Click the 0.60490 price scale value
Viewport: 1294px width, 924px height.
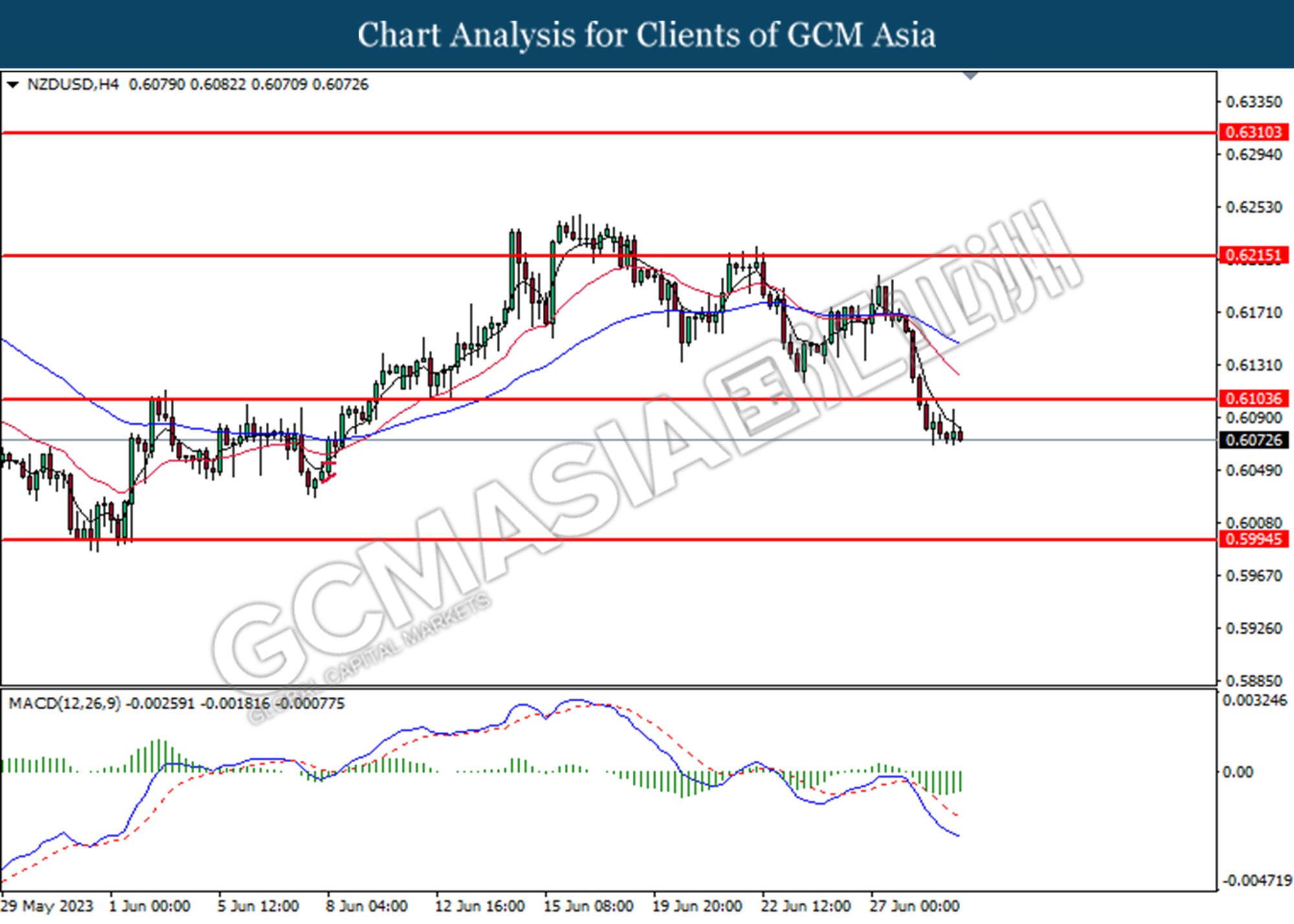(x=1253, y=470)
